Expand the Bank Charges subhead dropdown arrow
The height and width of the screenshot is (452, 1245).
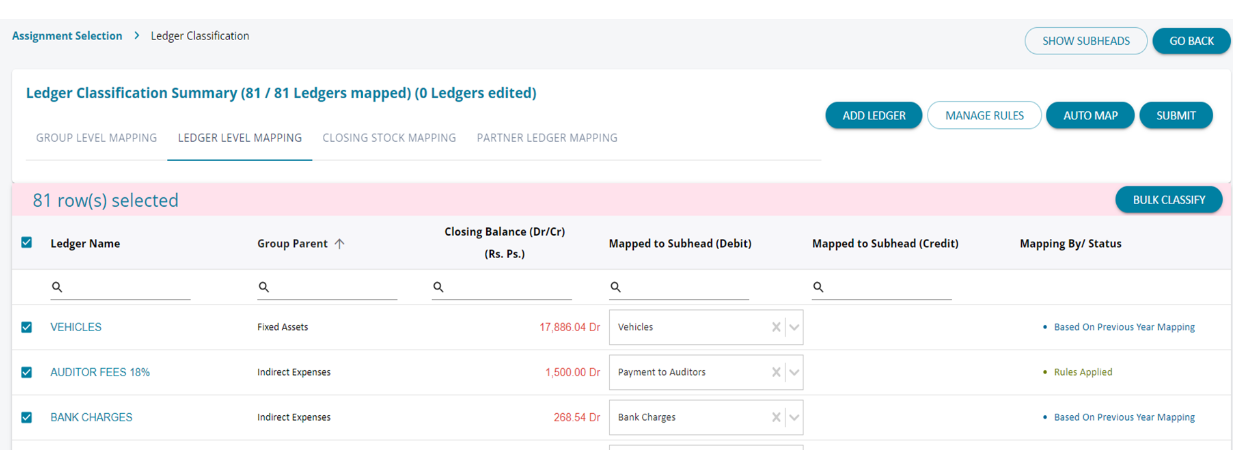click(794, 417)
